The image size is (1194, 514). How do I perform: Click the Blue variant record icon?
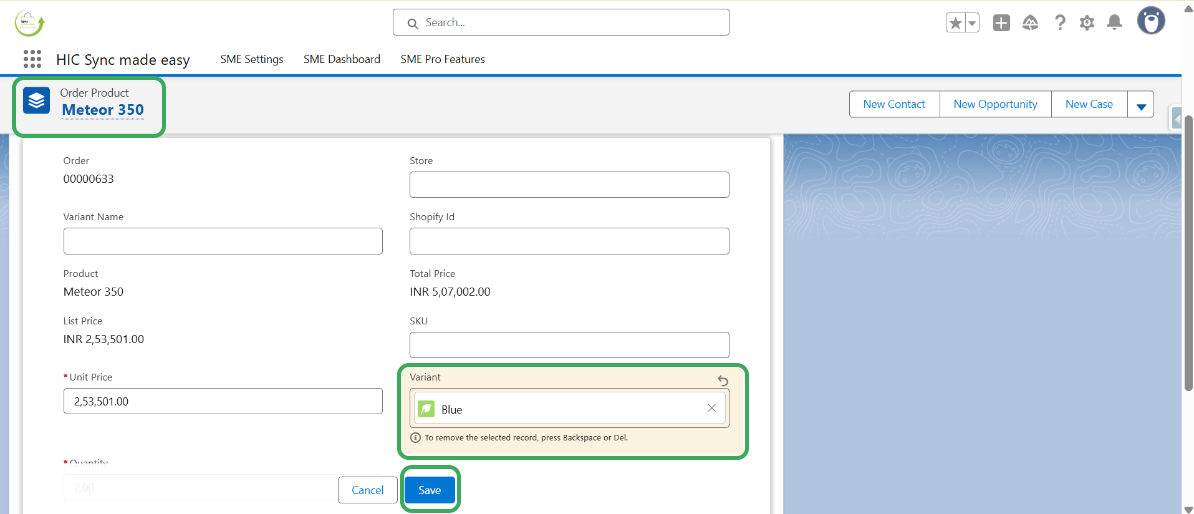[x=426, y=409]
